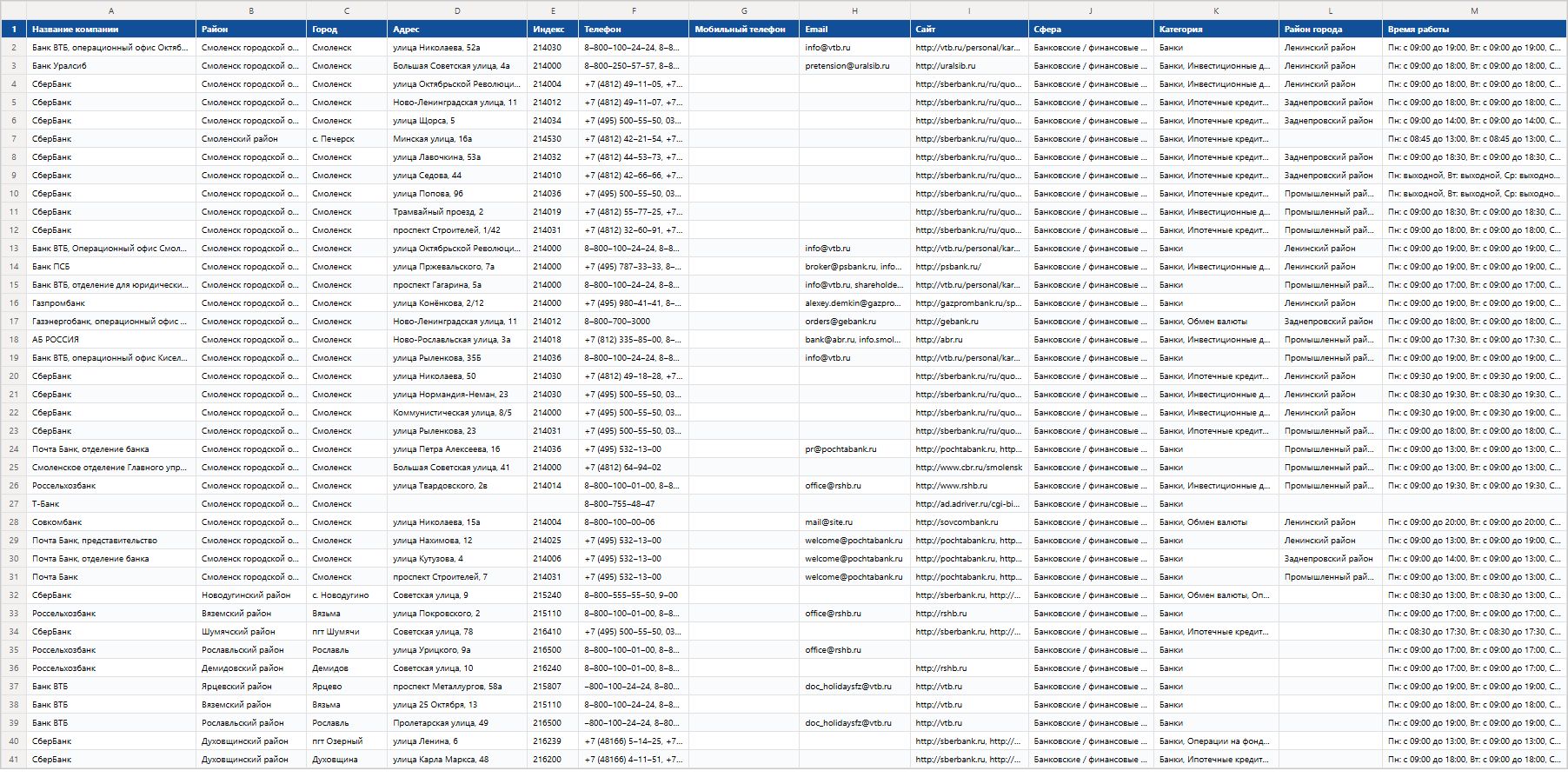The width and height of the screenshot is (1568, 784).
Task: Open the http://uralsib.ru site cell
Action: point(969,66)
